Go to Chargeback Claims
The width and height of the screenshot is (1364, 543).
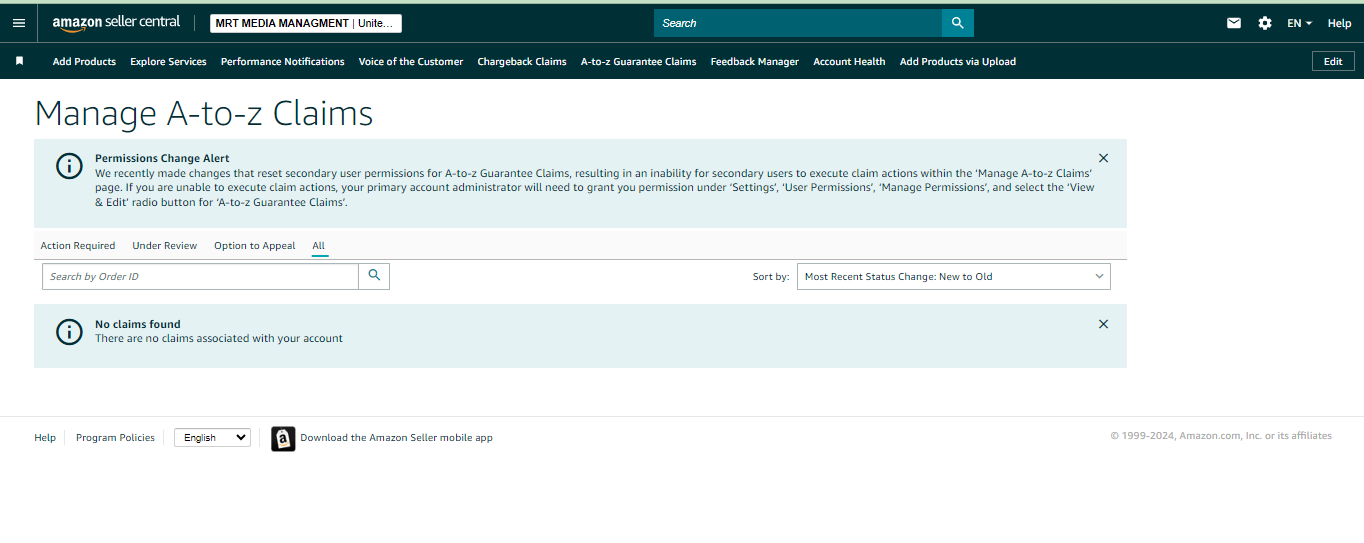point(522,61)
